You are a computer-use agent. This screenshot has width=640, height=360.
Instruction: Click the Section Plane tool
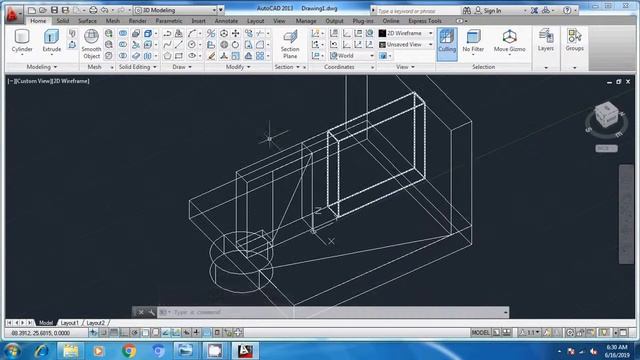pos(290,44)
